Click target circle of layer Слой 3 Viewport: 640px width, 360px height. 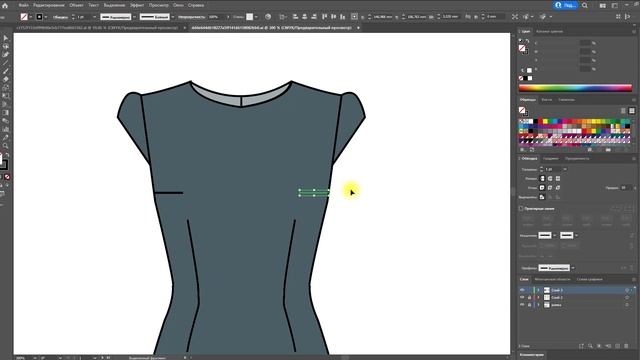[x=627, y=290]
